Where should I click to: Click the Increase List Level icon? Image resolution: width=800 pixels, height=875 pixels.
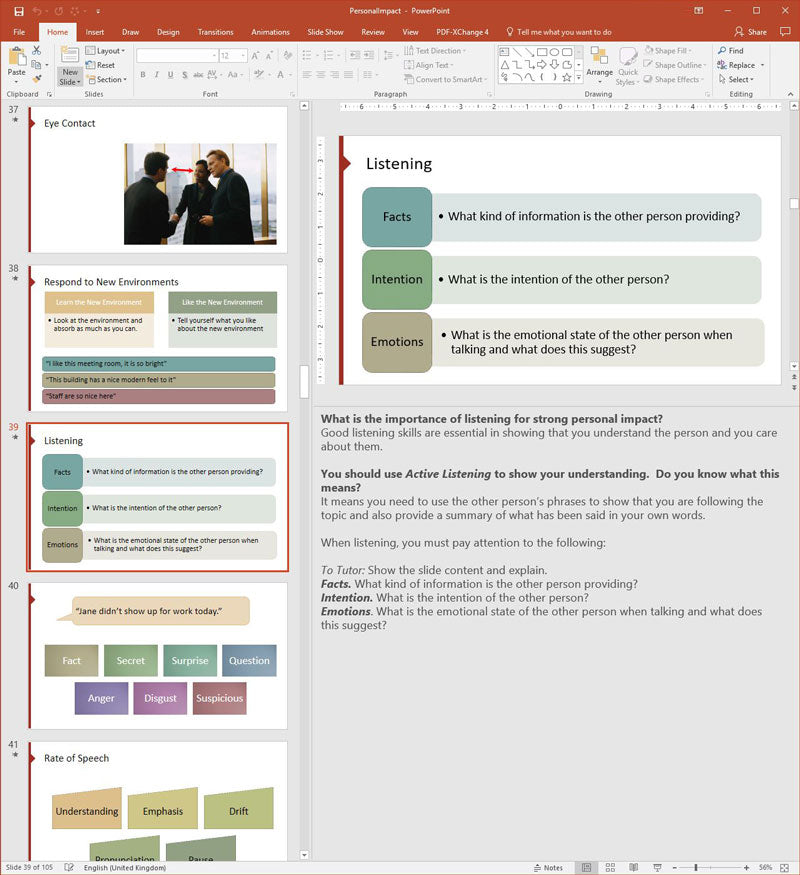pos(369,55)
